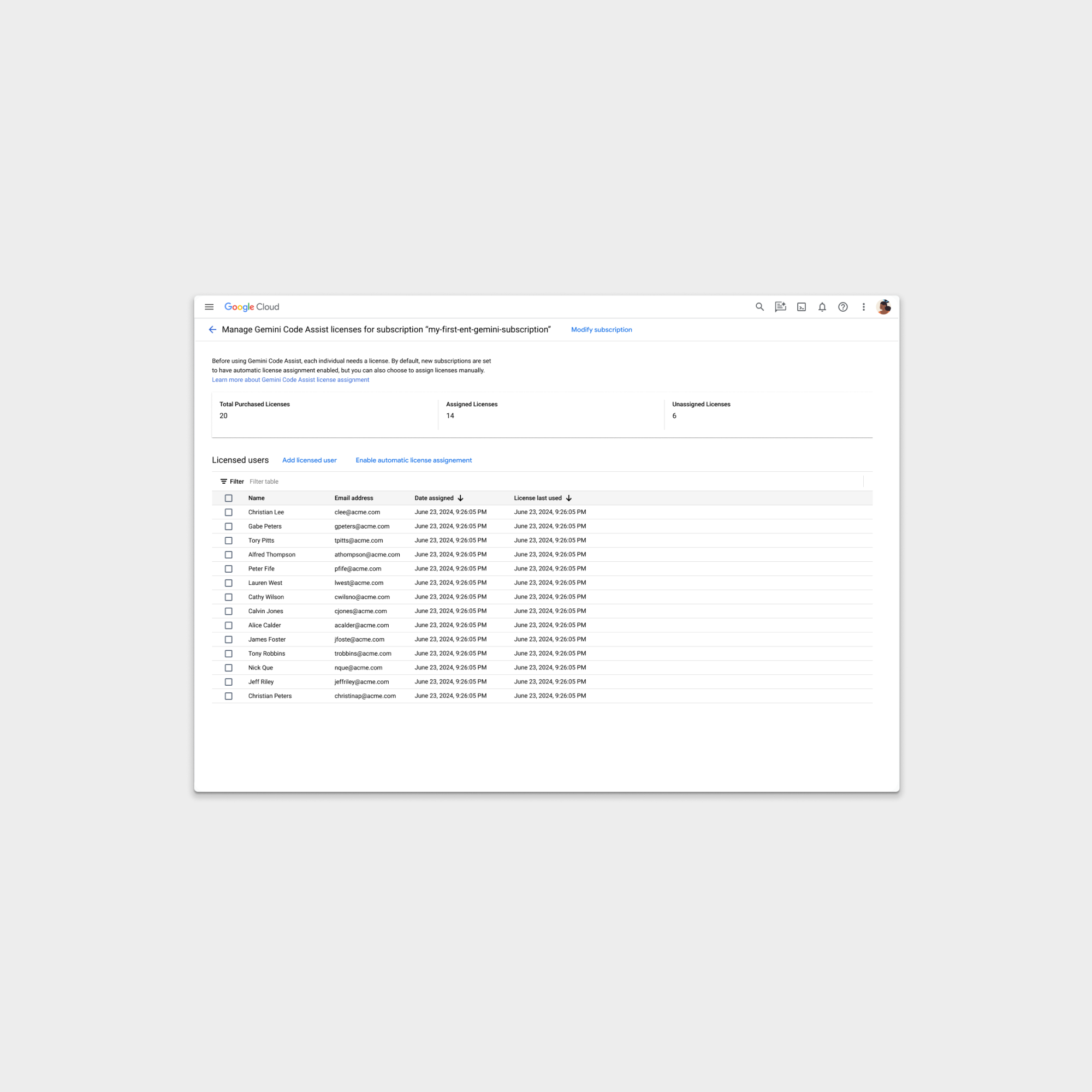Check the Calvin Jones checkbox
The height and width of the screenshot is (1092, 1092).
[228, 611]
